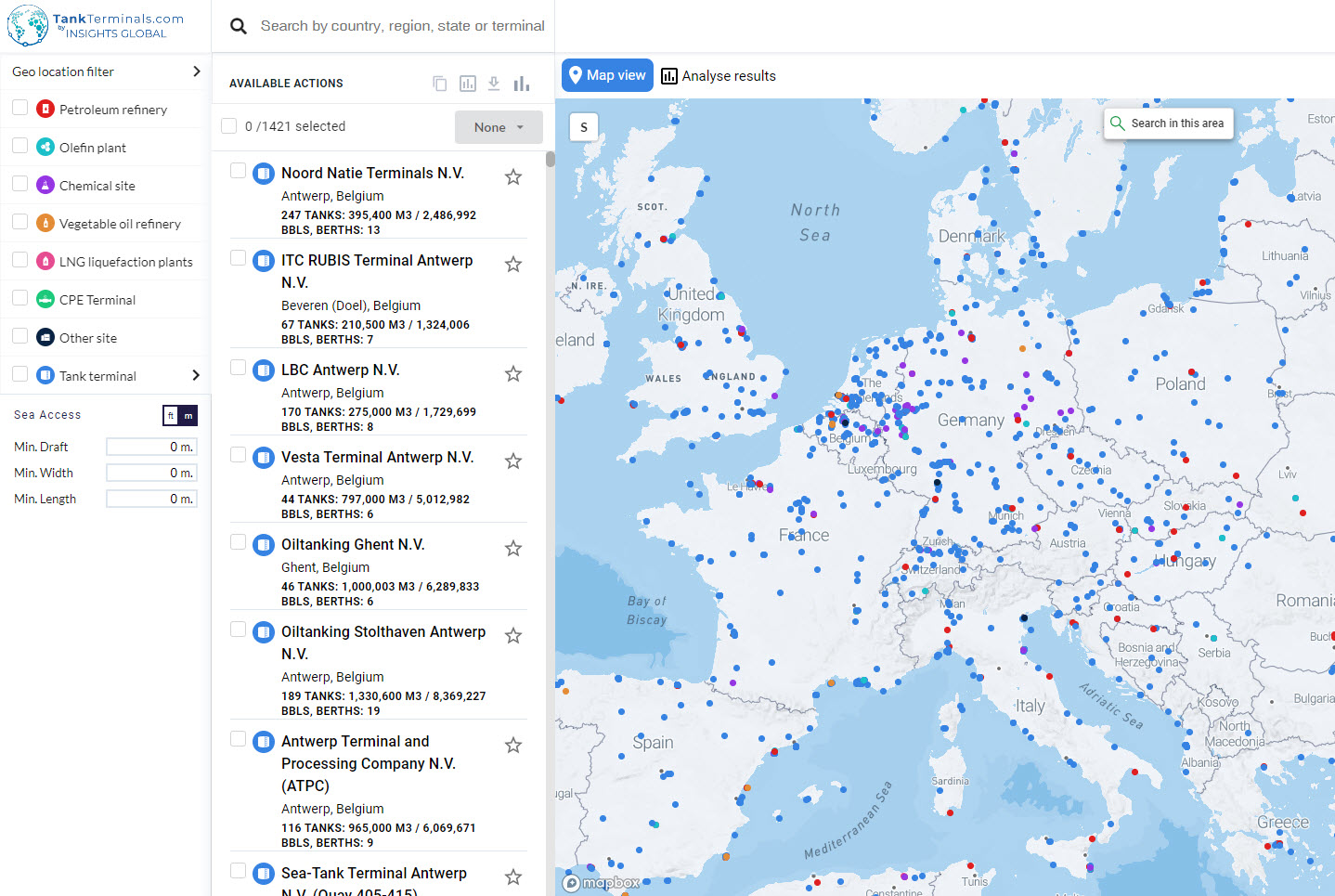The height and width of the screenshot is (896, 1335).
Task: Check the LNG liquefaction plants filter
Action: coord(19,261)
